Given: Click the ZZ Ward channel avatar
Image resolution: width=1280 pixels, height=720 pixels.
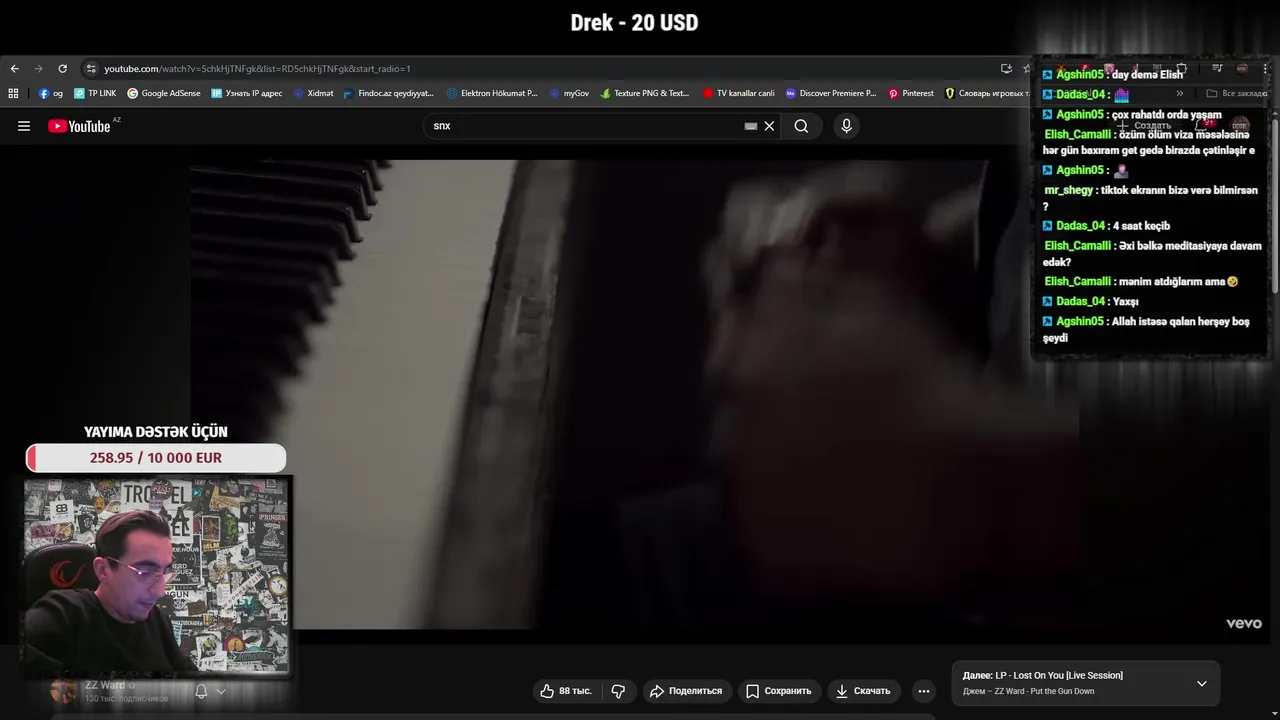Looking at the screenshot, I should click(63, 691).
